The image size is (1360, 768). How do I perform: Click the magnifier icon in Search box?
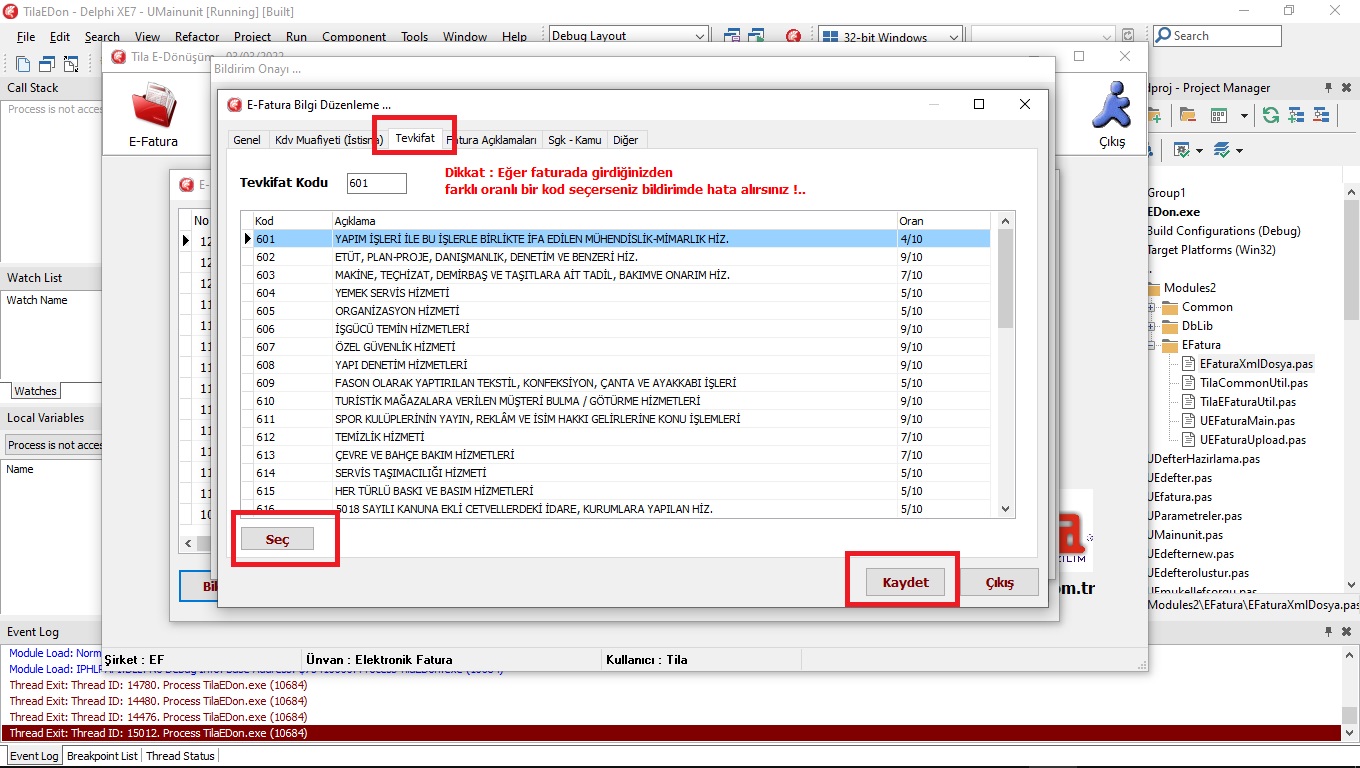1164,36
